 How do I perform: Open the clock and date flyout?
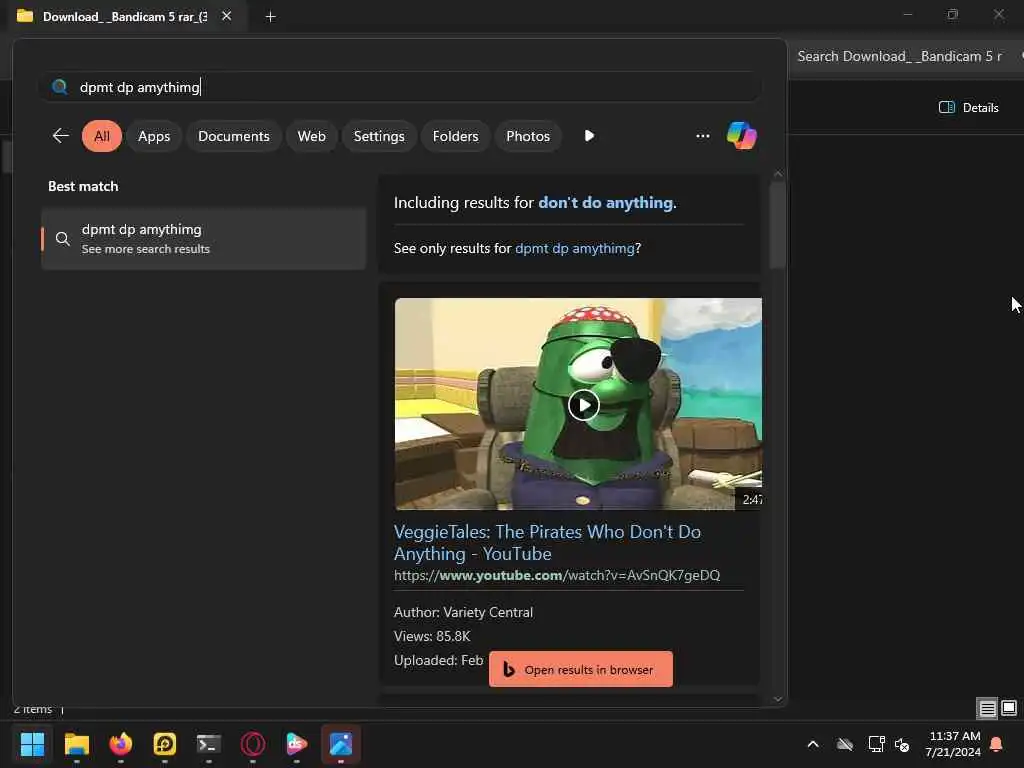953,744
